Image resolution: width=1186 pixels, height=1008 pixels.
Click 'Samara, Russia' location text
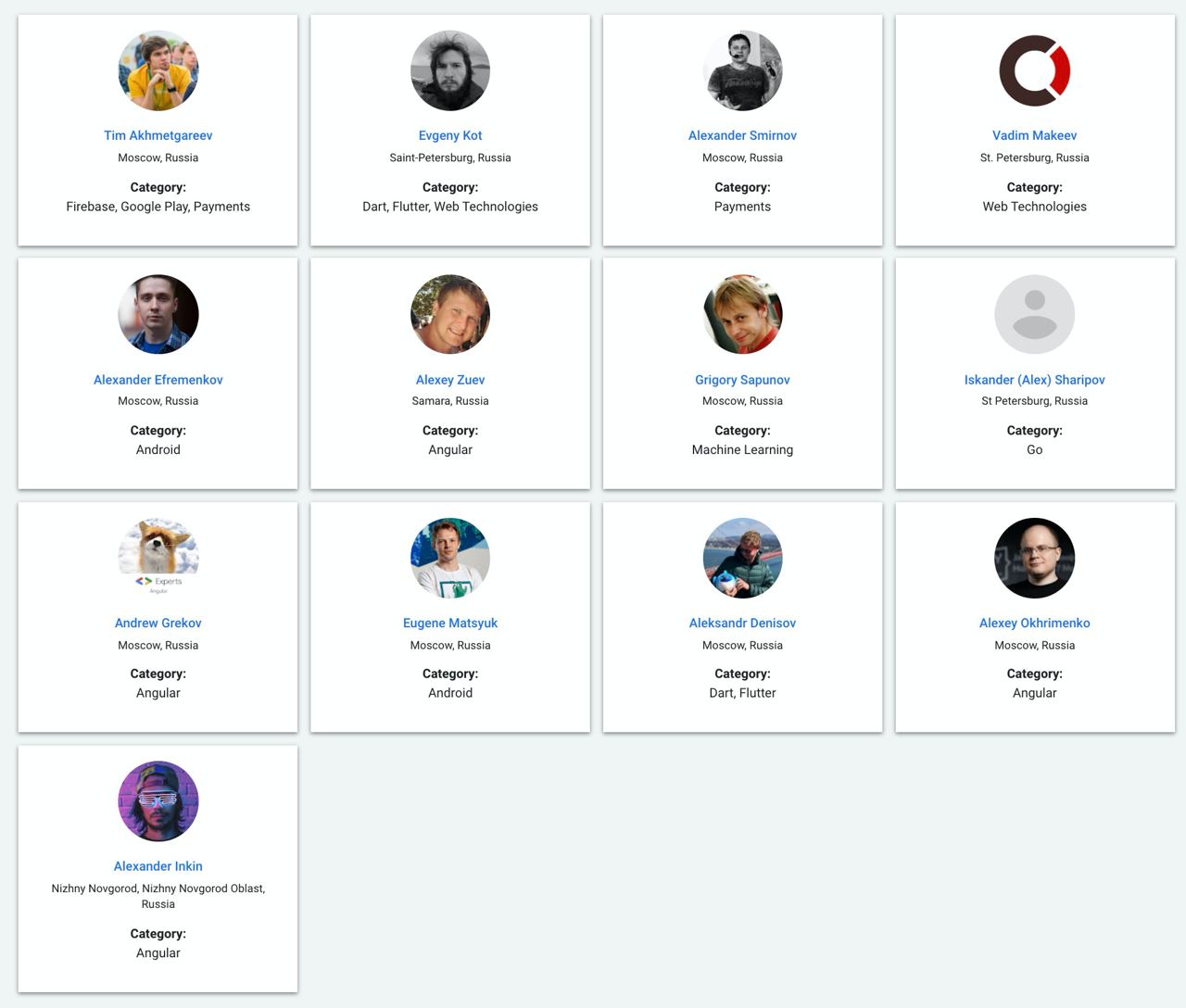[450, 401]
